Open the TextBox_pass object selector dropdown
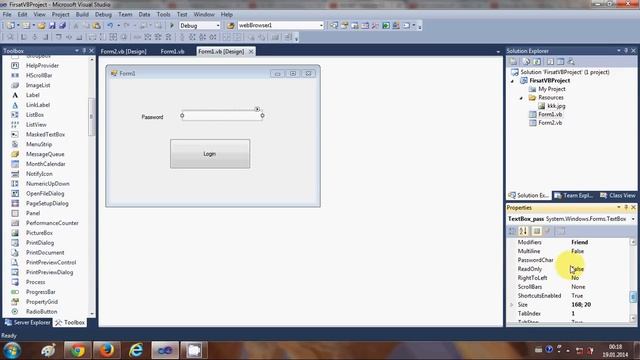 633,219
